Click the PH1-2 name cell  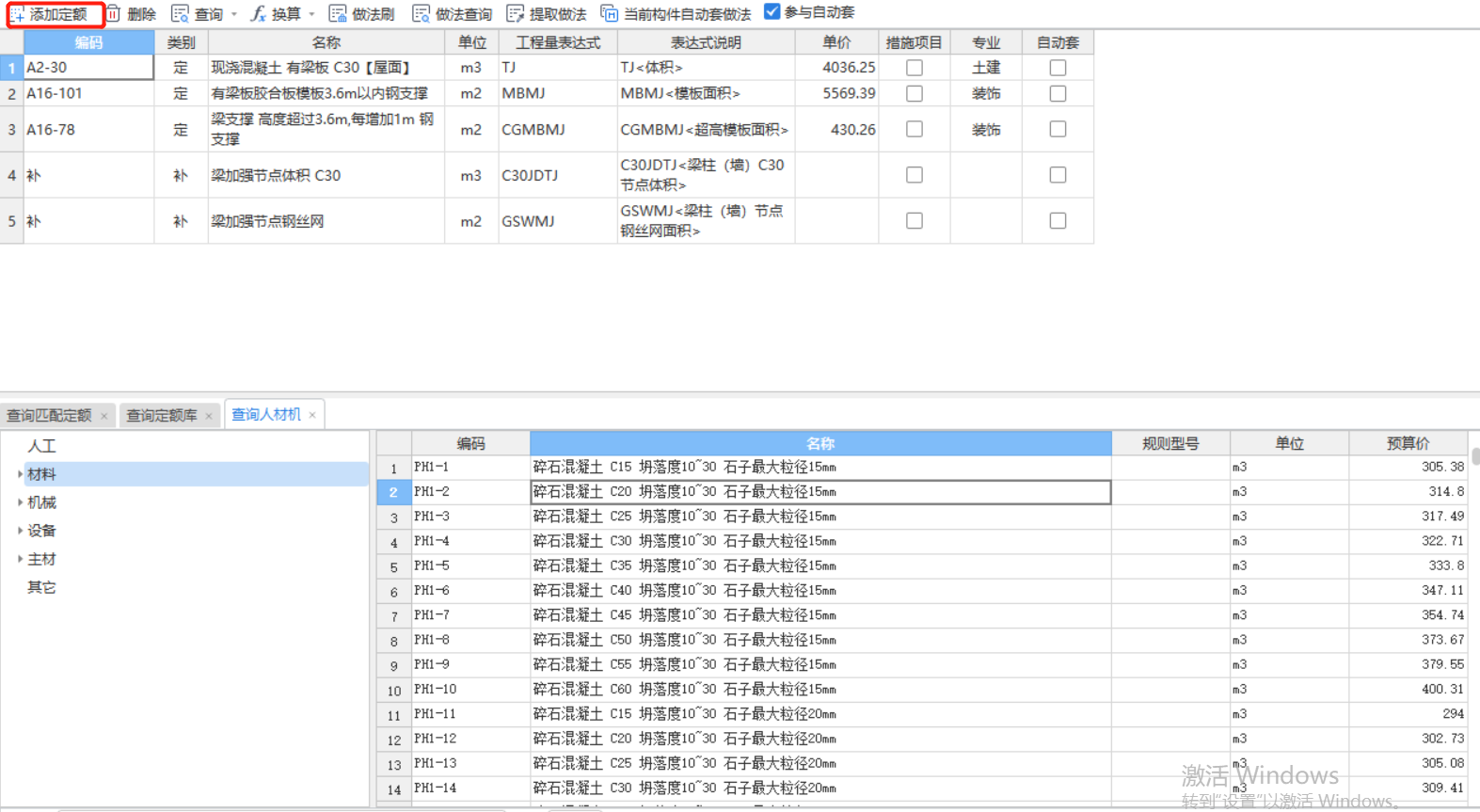pos(820,492)
